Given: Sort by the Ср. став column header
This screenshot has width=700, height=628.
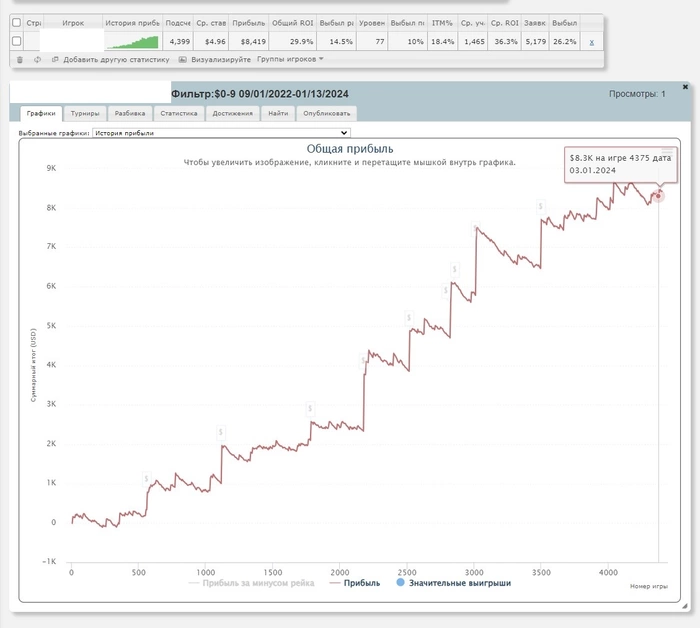Looking at the screenshot, I should click(x=211, y=23).
